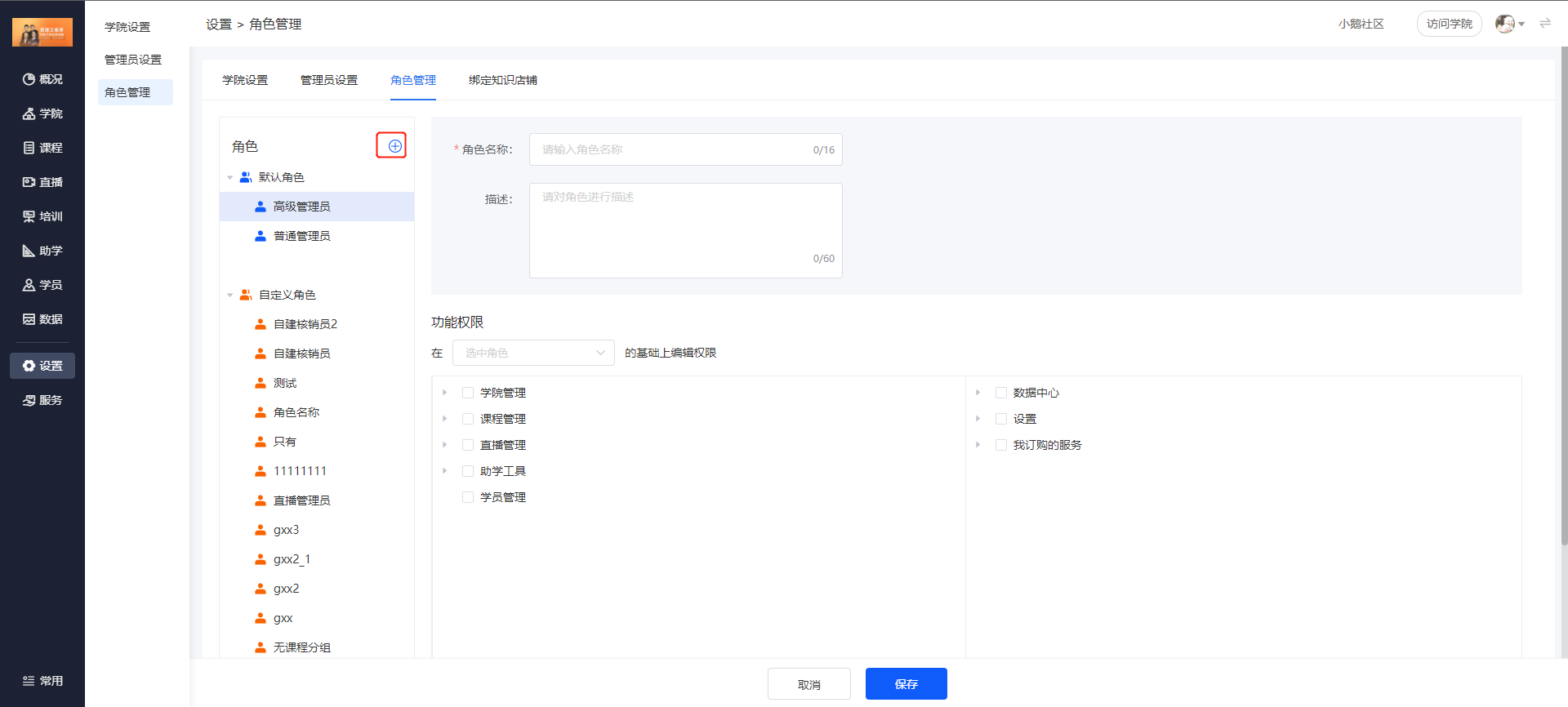Enable the 学员管理 permission checkbox
The width and height of the screenshot is (1568, 707).
coord(468,497)
